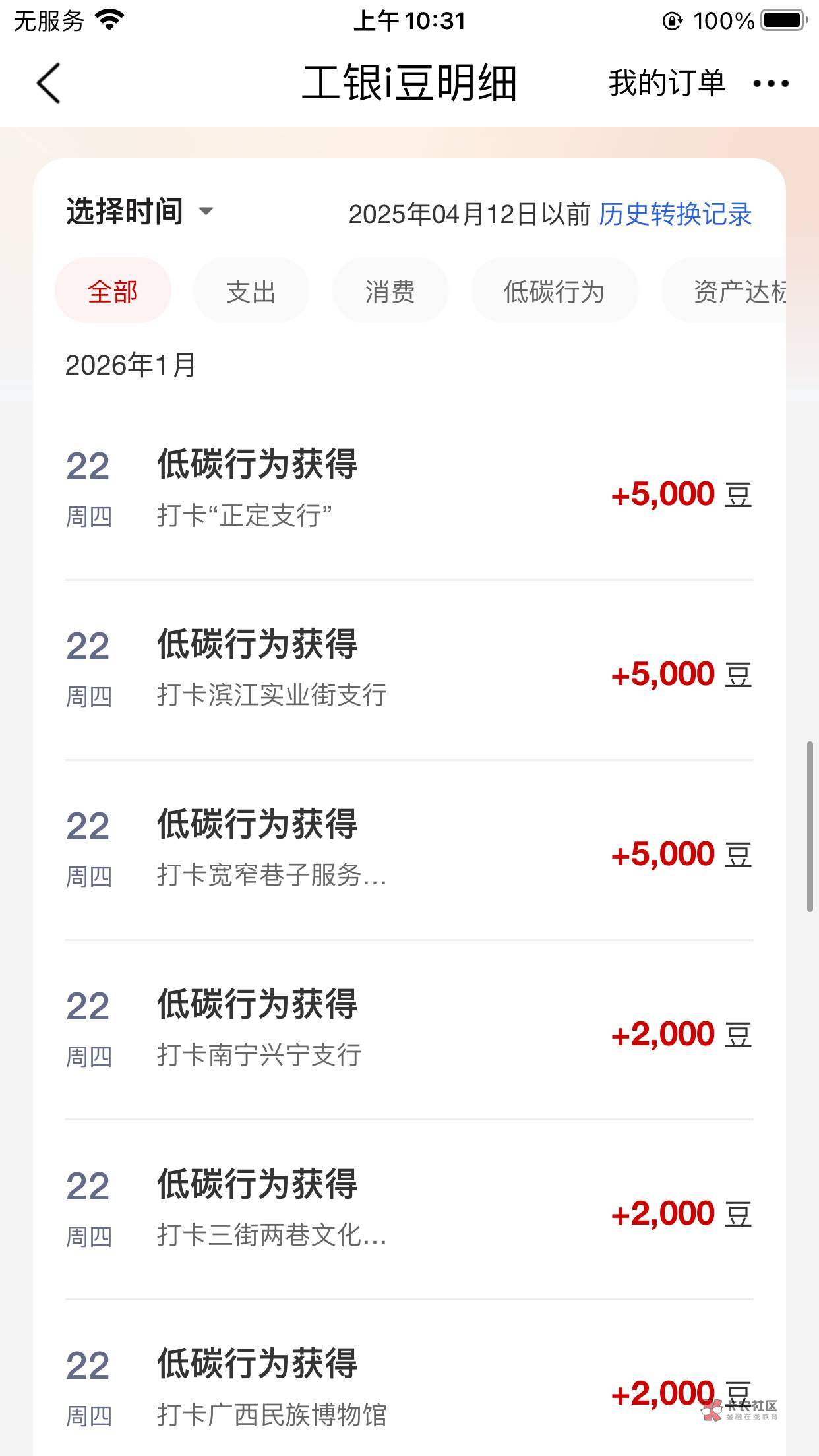
Task: Filter by 低碳行为 category
Action: pos(554,291)
